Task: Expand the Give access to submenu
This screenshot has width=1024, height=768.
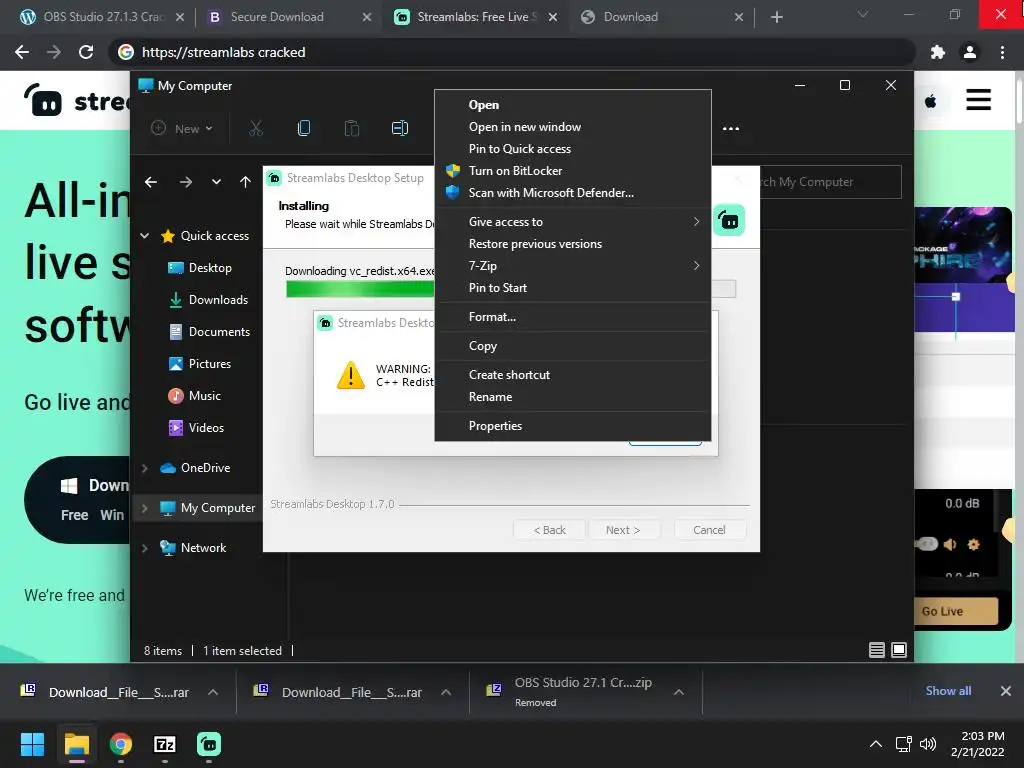Action: (x=573, y=222)
